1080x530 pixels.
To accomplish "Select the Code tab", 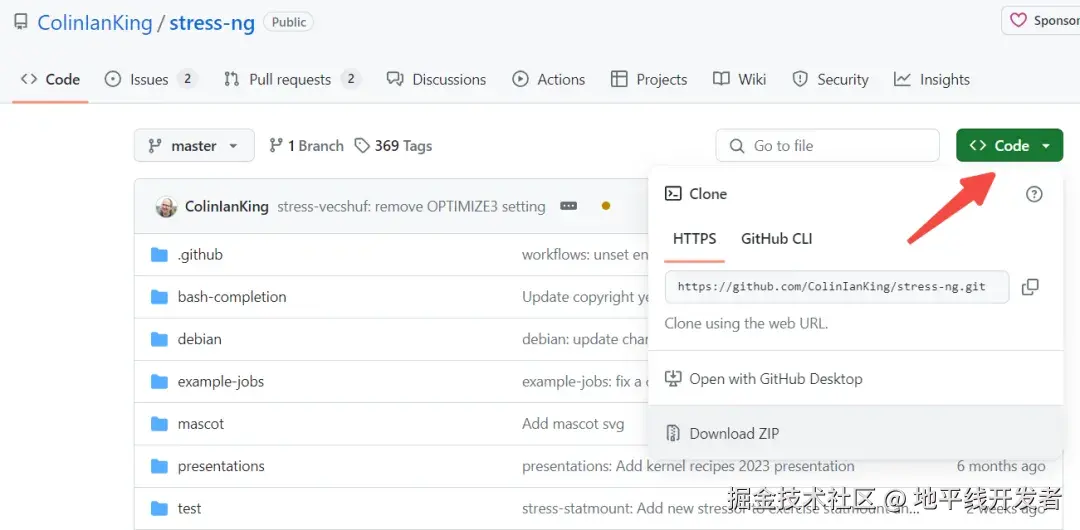I will click(50, 79).
